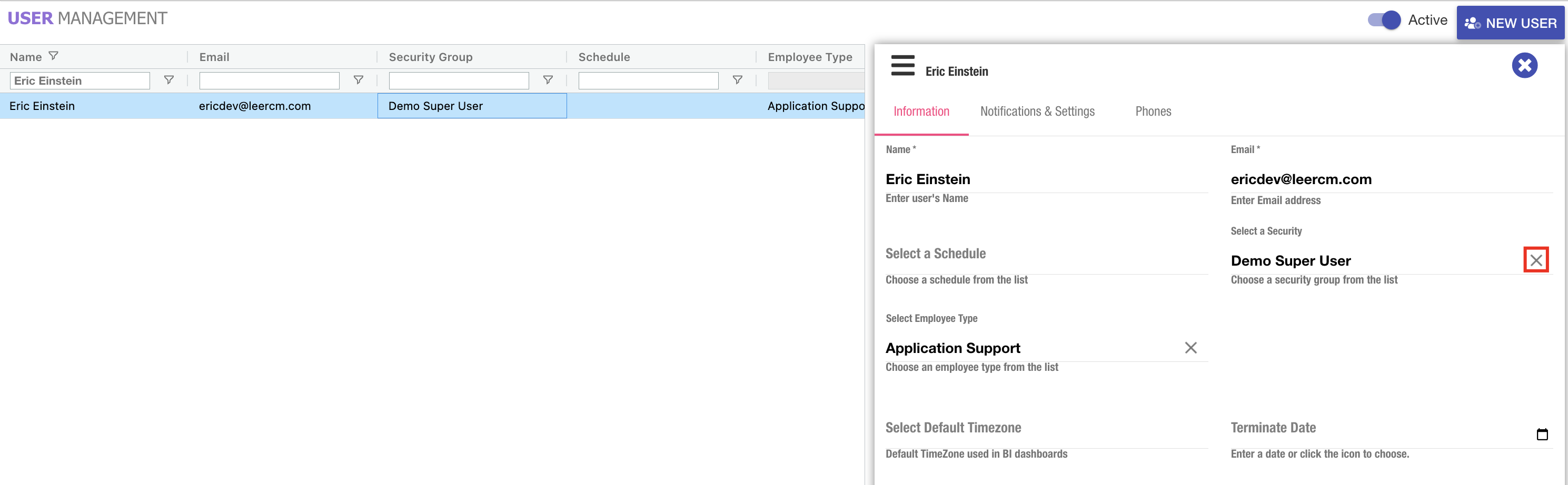Open the hamburger menu beside Eric Einstein
The height and width of the screenshot is (485, 1568).
902,66
